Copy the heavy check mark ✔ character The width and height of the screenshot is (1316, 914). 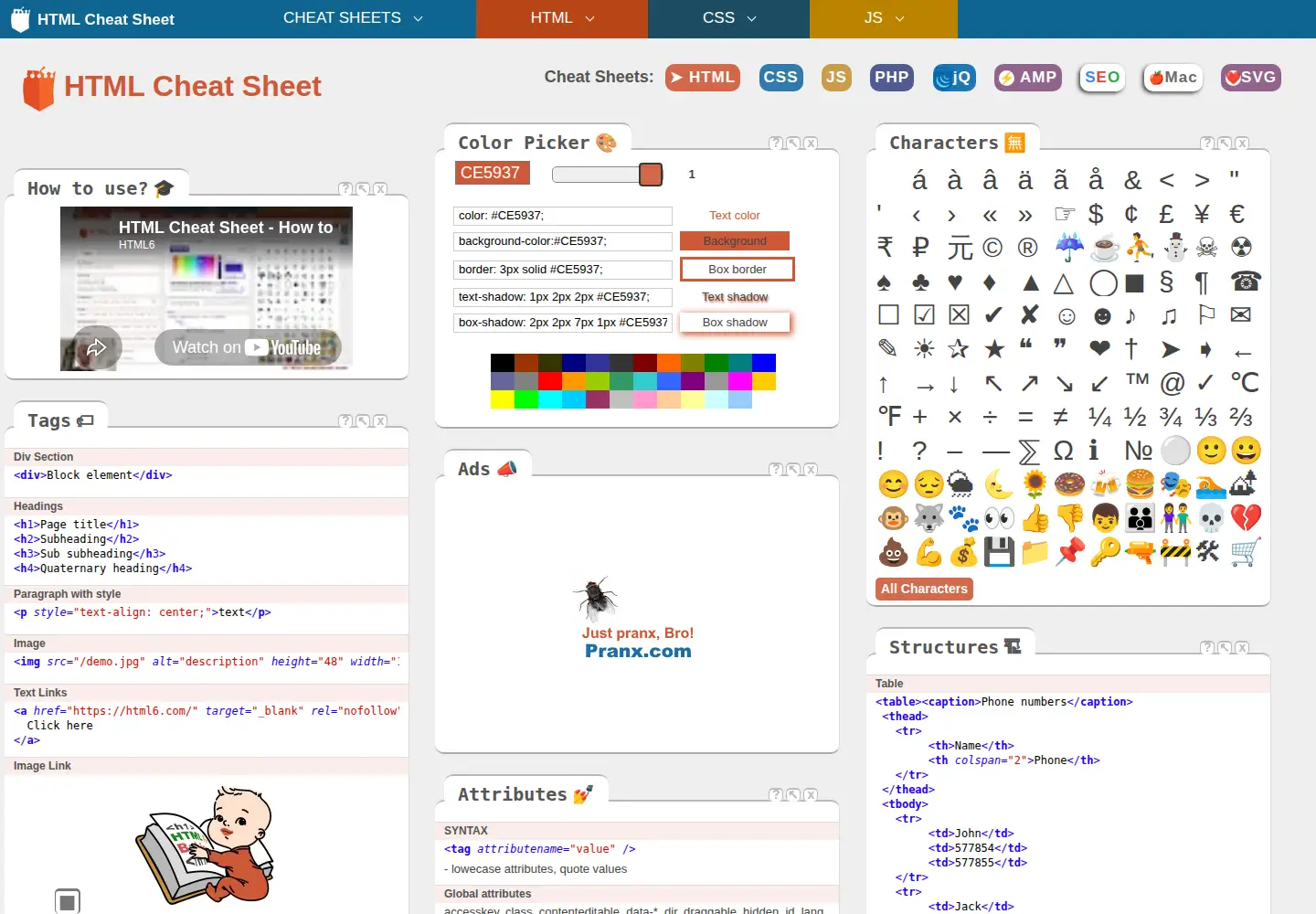pyautogui.click(x=993, y=315)
